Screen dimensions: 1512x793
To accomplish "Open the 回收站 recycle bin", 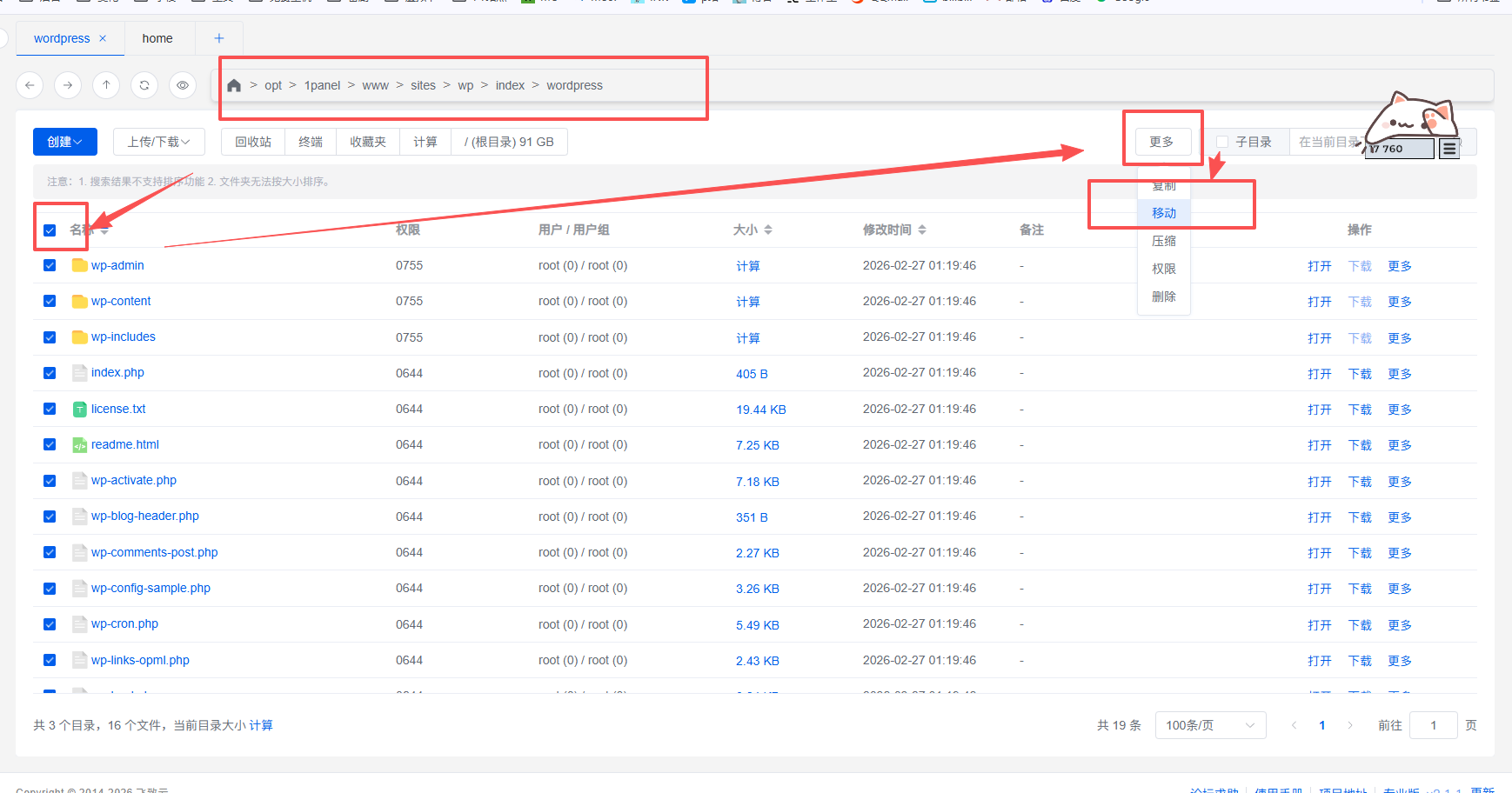I will [x=253, y=142].
